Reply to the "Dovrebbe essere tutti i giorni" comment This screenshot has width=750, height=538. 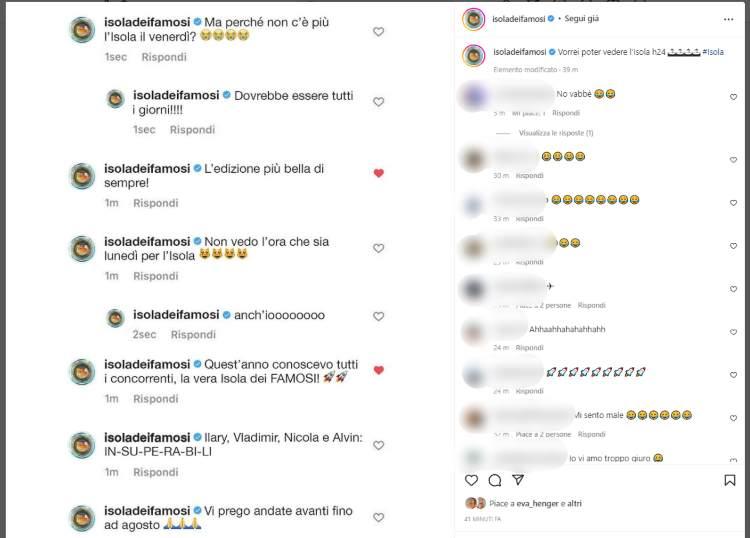pyautogui.click(x=192, y=130)
